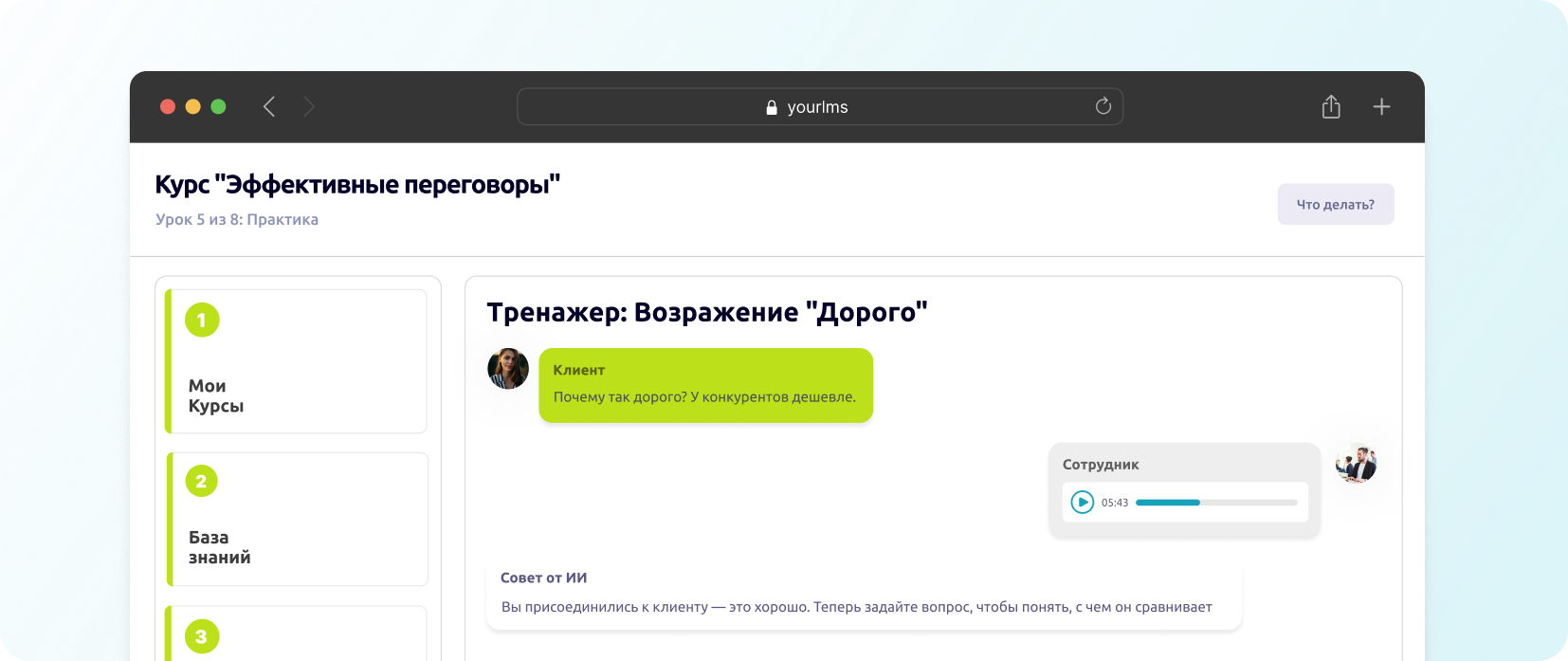
Task: Click the employee's avatar photo
Action: click(x=1356, y=465)
